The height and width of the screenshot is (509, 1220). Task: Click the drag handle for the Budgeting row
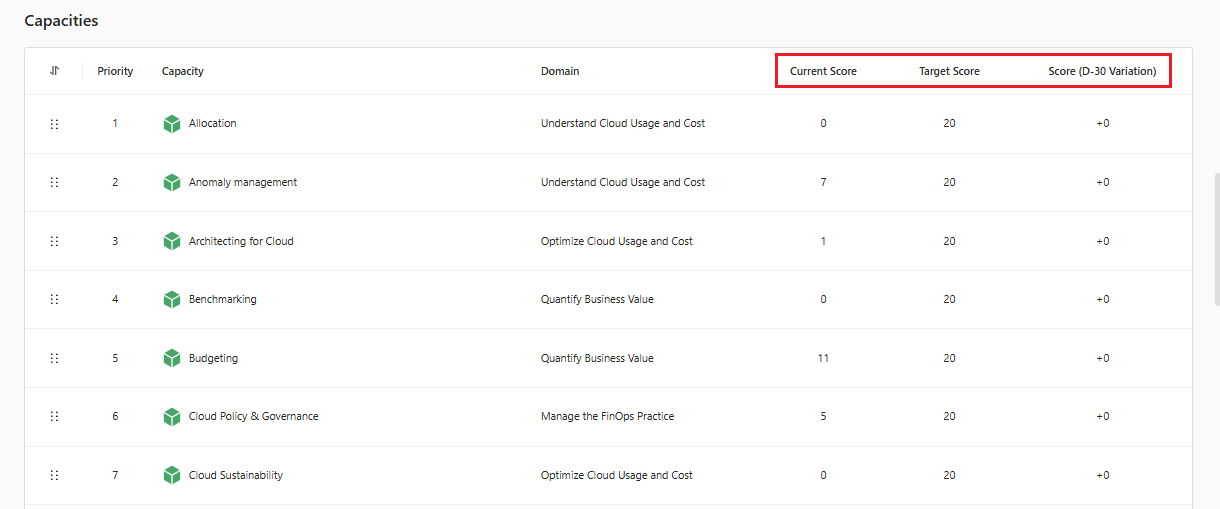point(54,358)
